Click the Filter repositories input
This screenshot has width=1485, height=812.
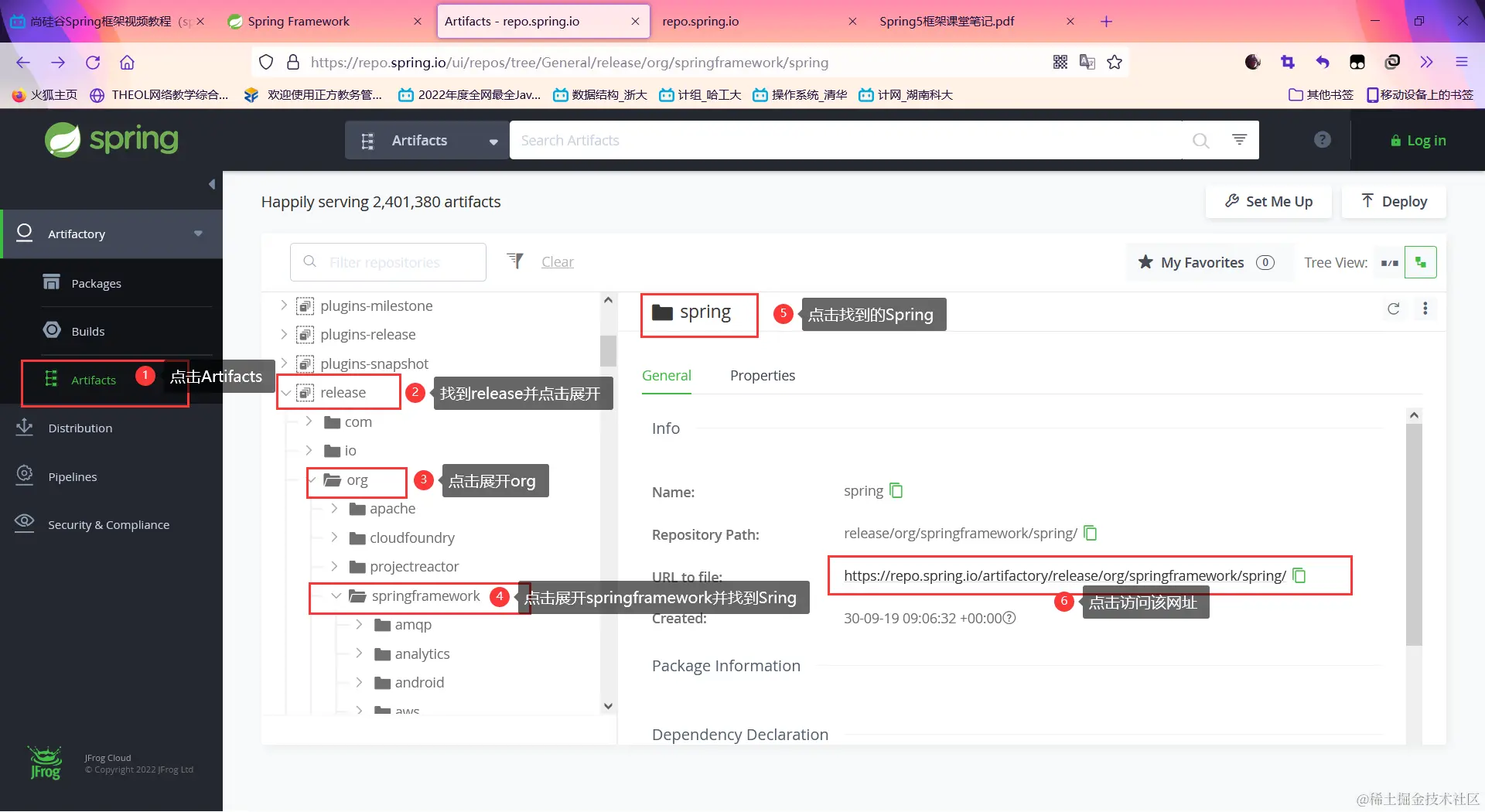(x=388, y=262)
